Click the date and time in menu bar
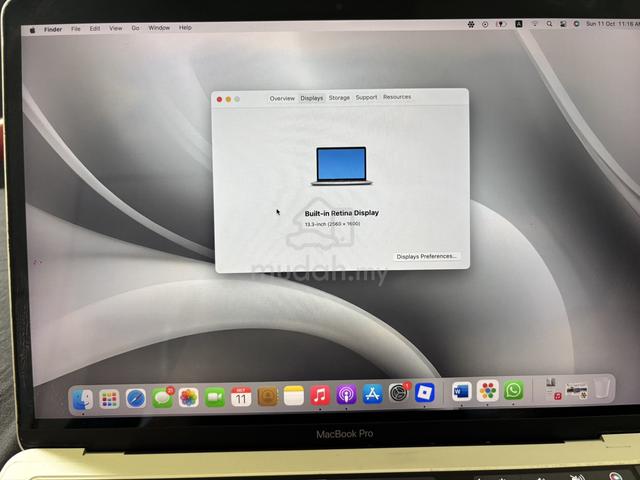This screenshot has height=480, width=640. [612, 24]
